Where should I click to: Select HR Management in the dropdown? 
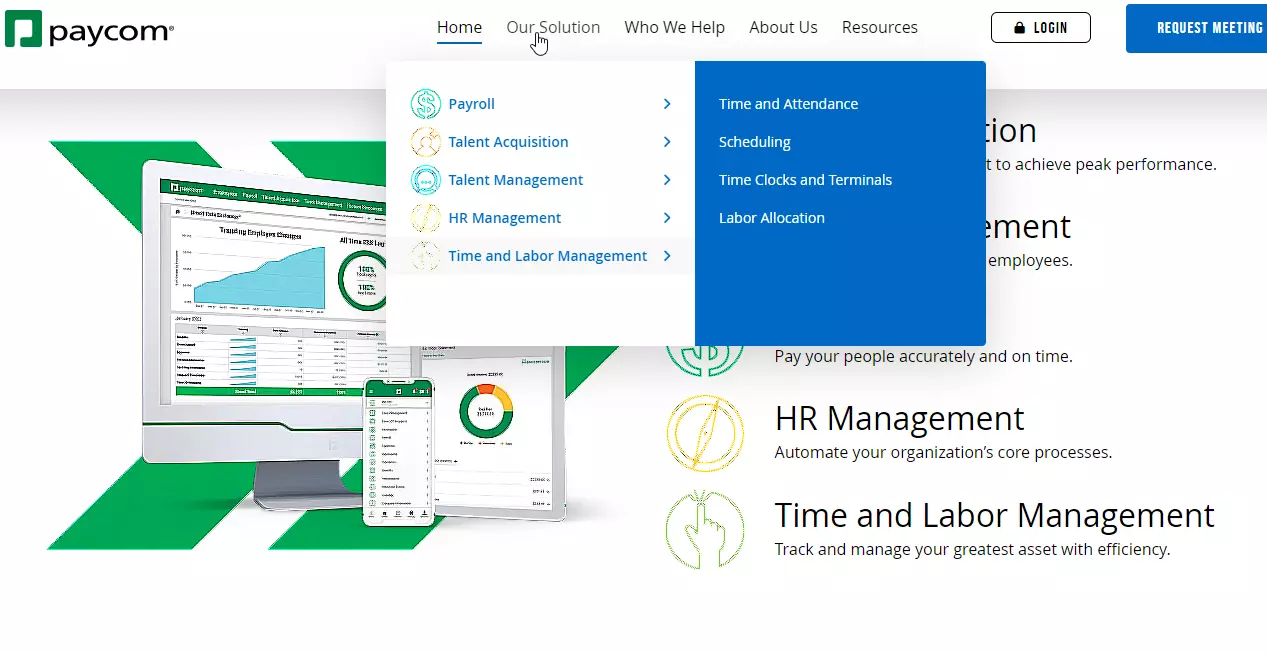tap(505, 218)
